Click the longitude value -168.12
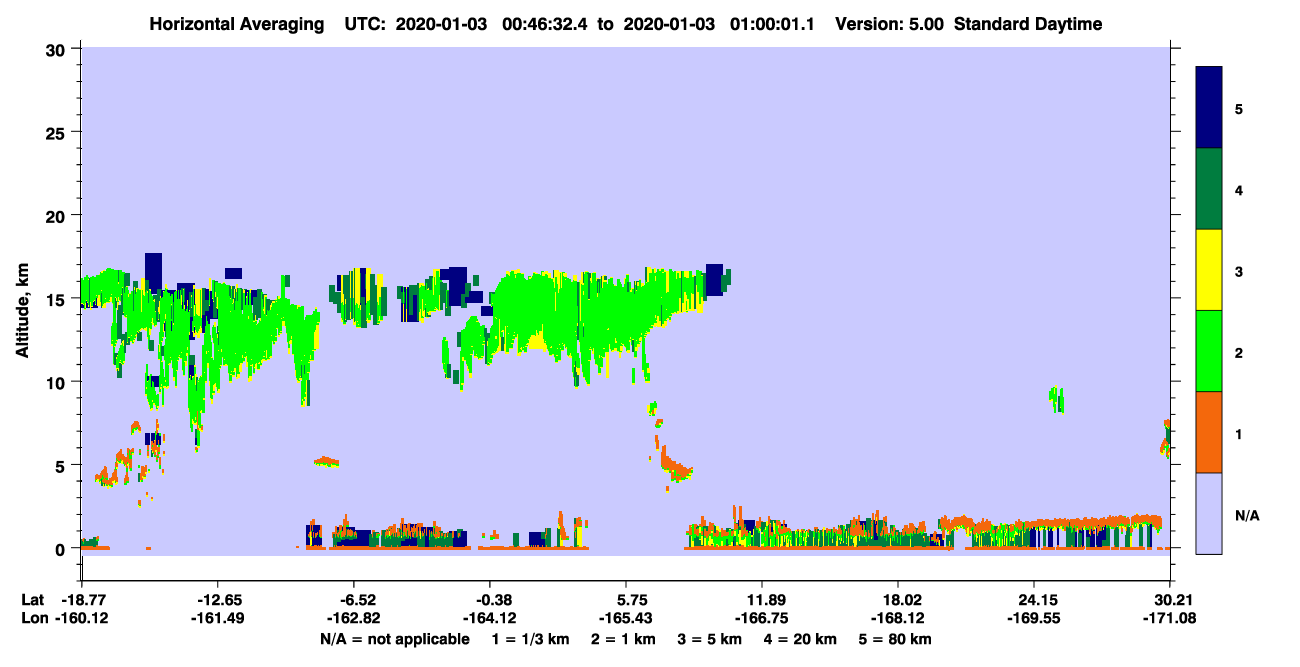The height and width of the screenshot is (667, 1300). coord(898,618)
